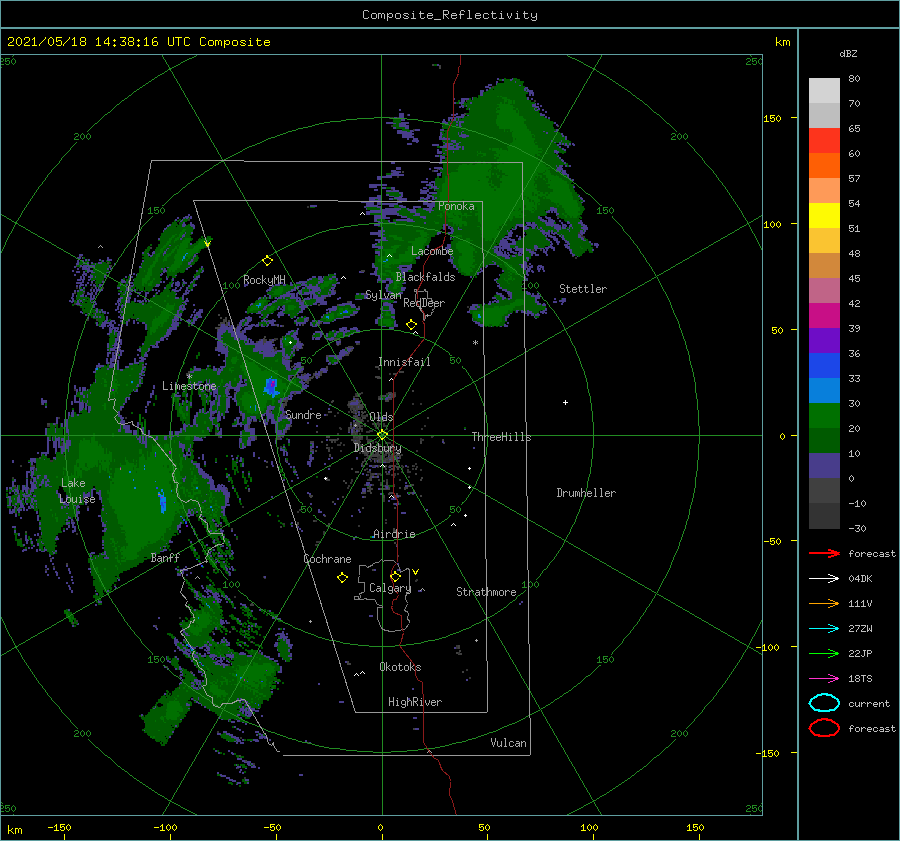
Task: Click the Stettler label on the map
Action: 583,289
